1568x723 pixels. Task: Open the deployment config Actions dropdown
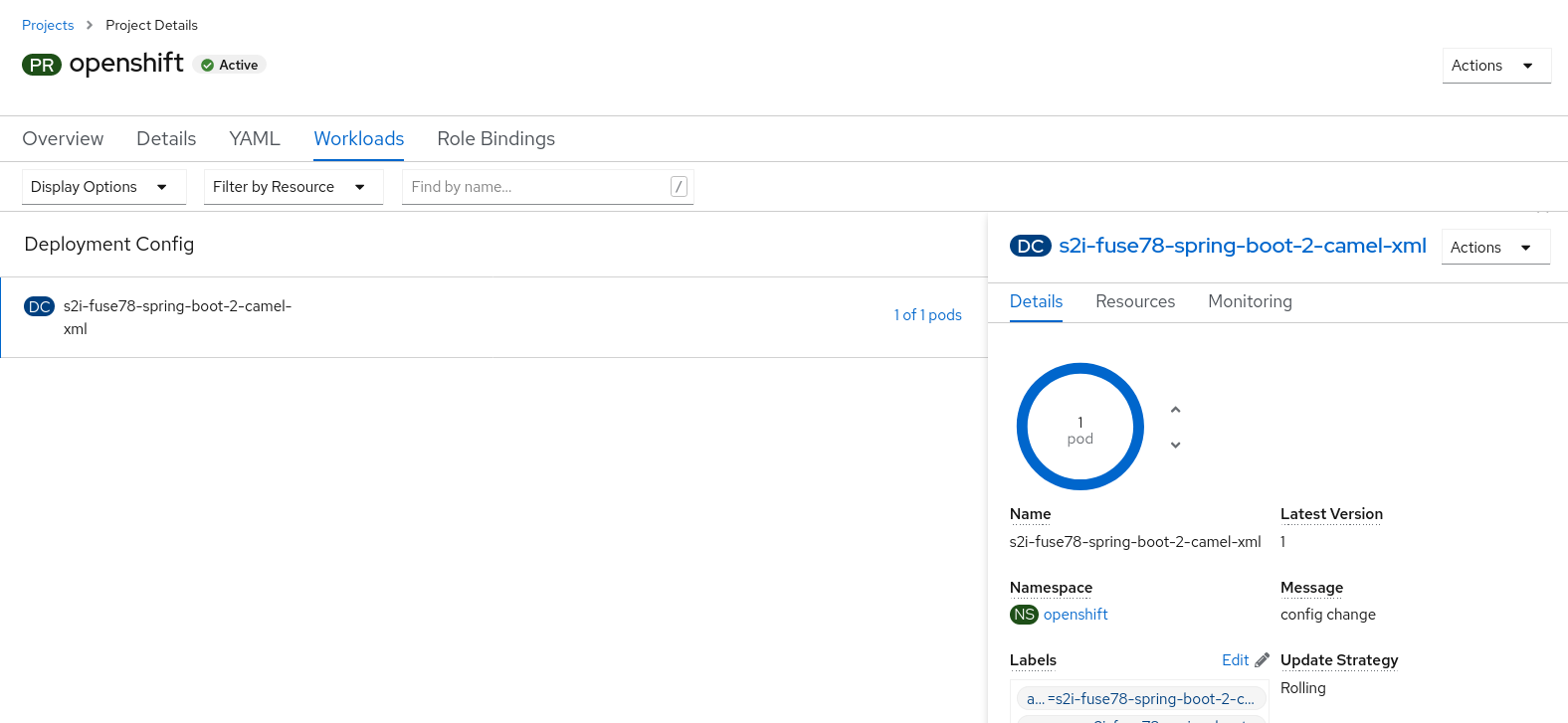tap(1495, 248)
